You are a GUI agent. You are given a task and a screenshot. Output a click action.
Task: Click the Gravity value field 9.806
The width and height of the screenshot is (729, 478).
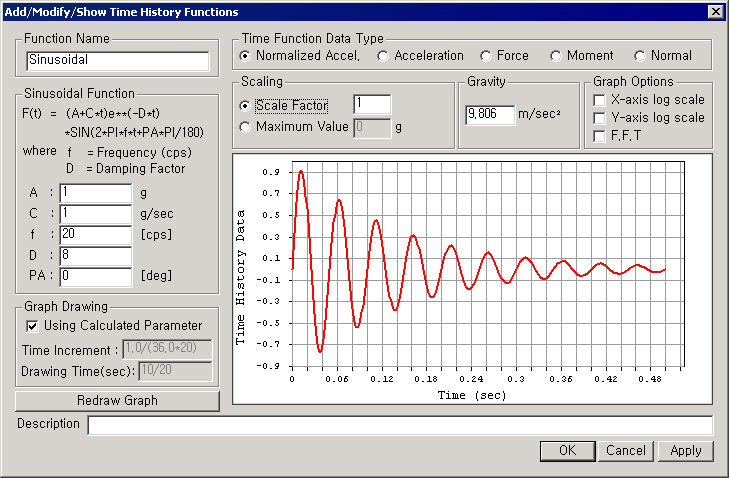point(490,115)
